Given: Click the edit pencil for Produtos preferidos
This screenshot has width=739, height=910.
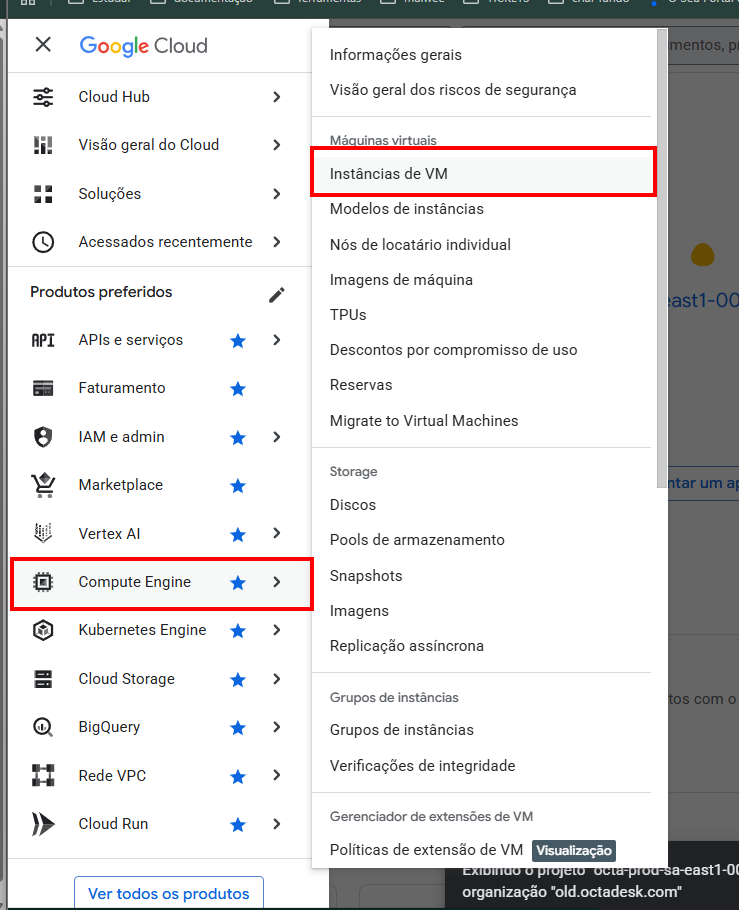Looking at the screenshot, I should tap(277, 294).
